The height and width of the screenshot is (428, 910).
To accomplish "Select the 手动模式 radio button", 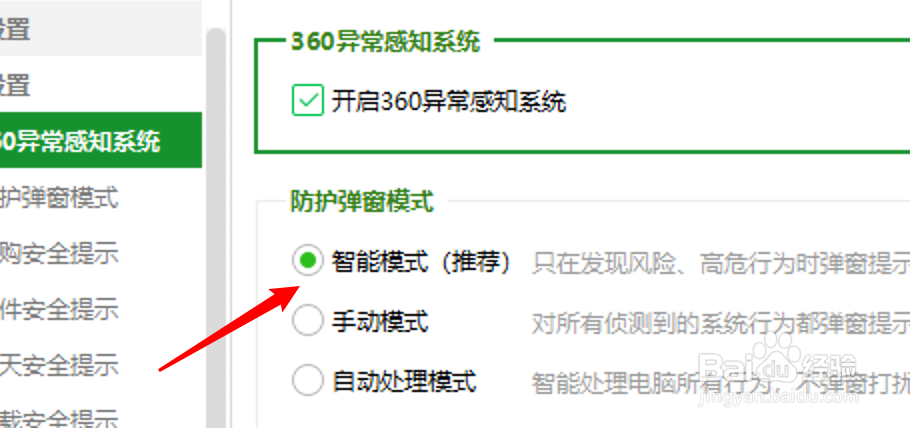I will 307,321.
